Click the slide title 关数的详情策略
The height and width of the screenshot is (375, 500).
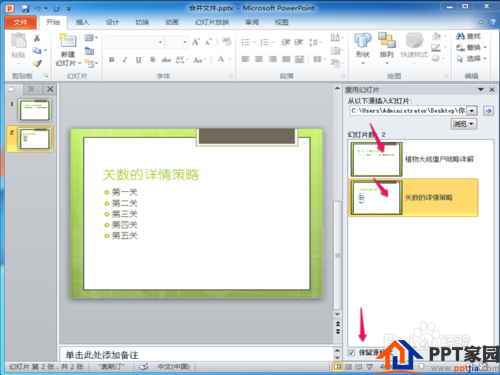(150, 175)
